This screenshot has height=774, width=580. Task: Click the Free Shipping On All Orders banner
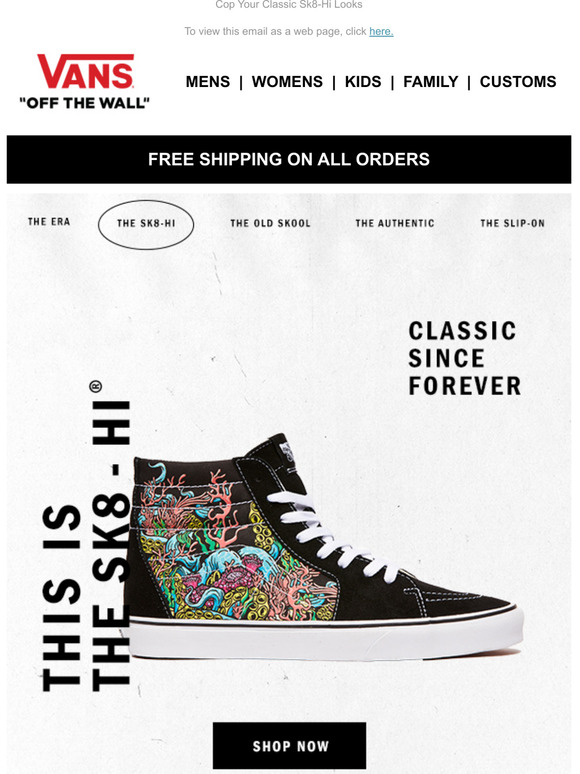tap(289, 159)
